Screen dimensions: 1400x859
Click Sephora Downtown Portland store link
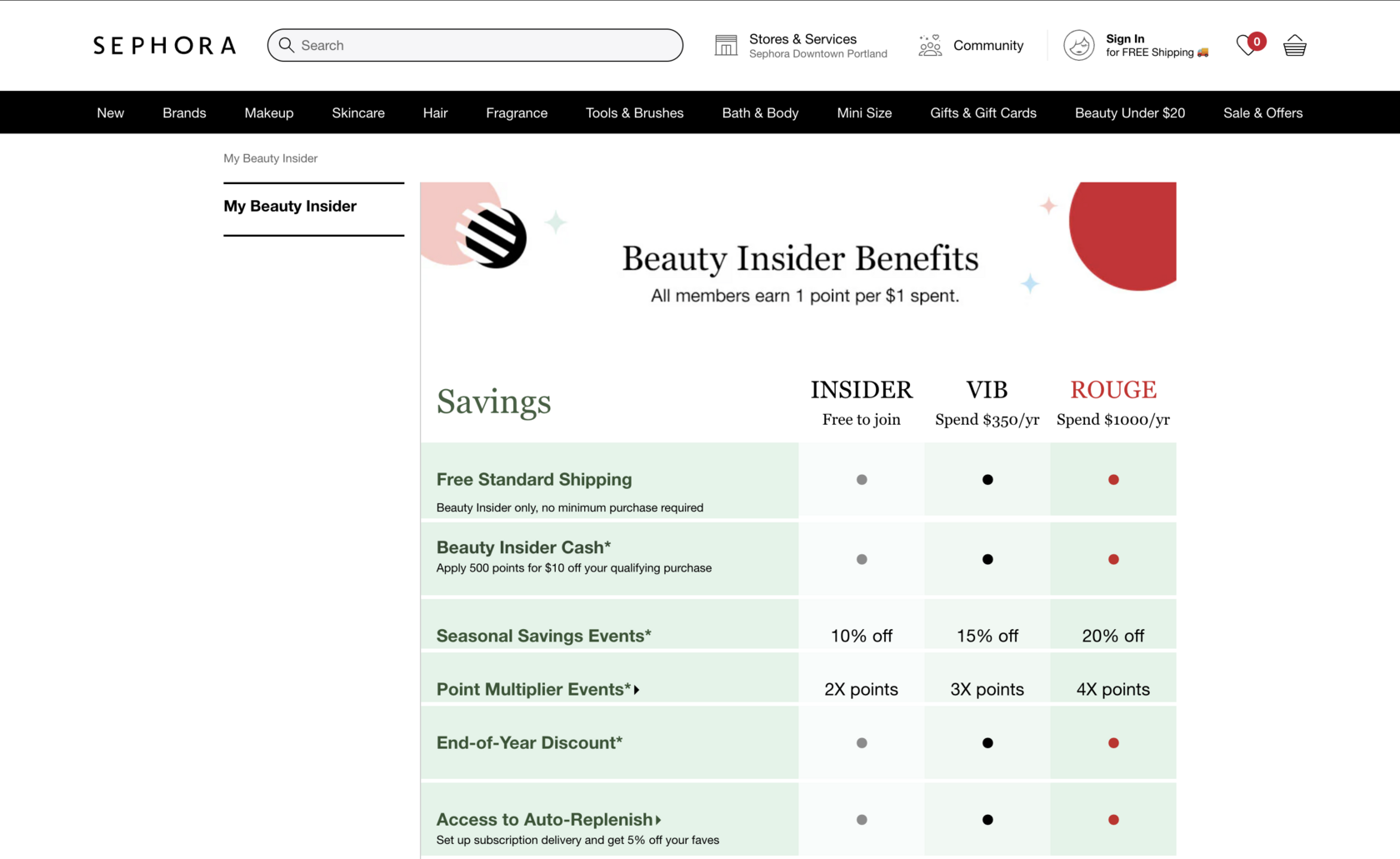click(818, 53)
